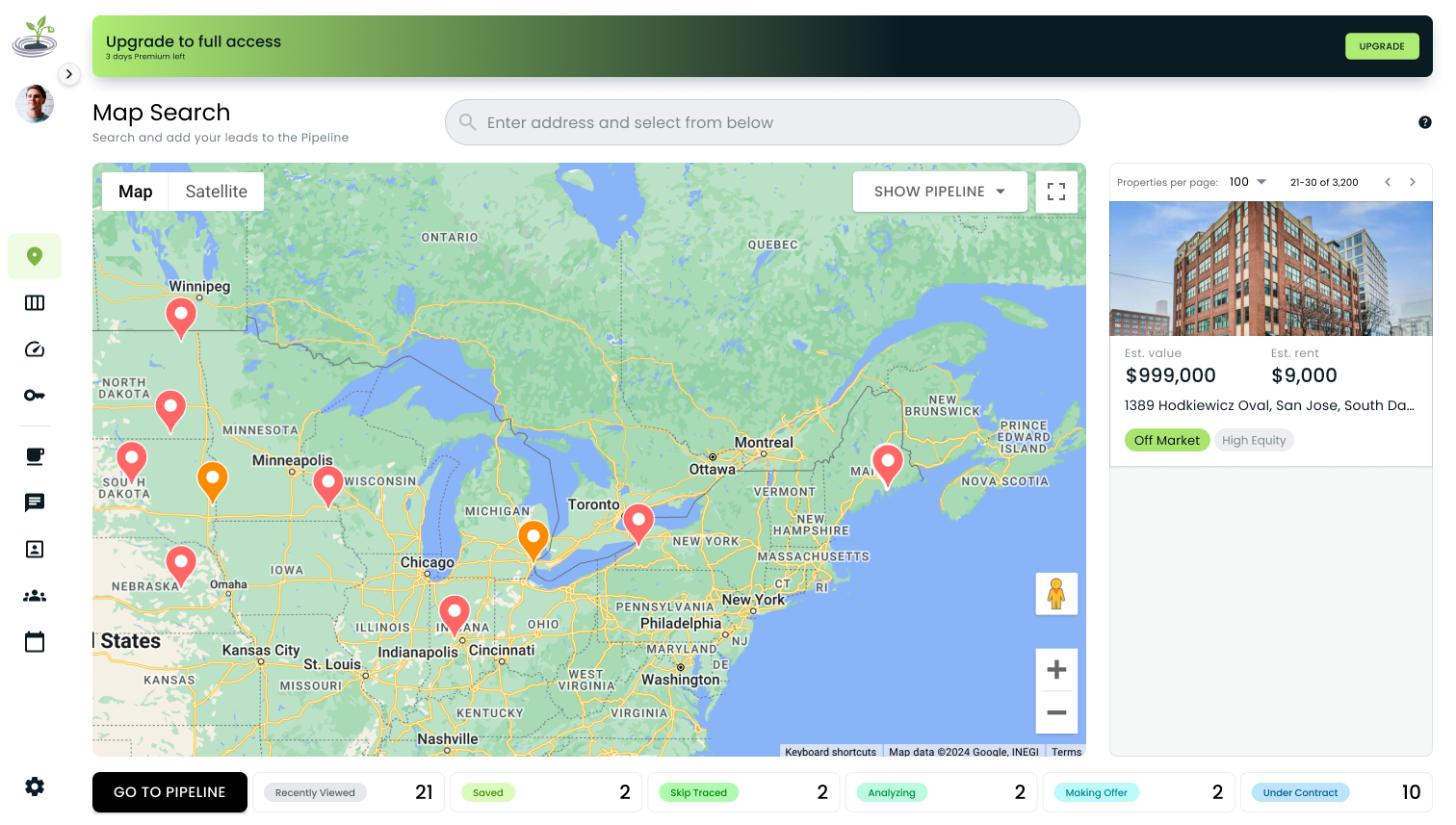Click the red pin near Minneapolis
This screenshot has height=825, width=1456.
[x=328, y=486]
